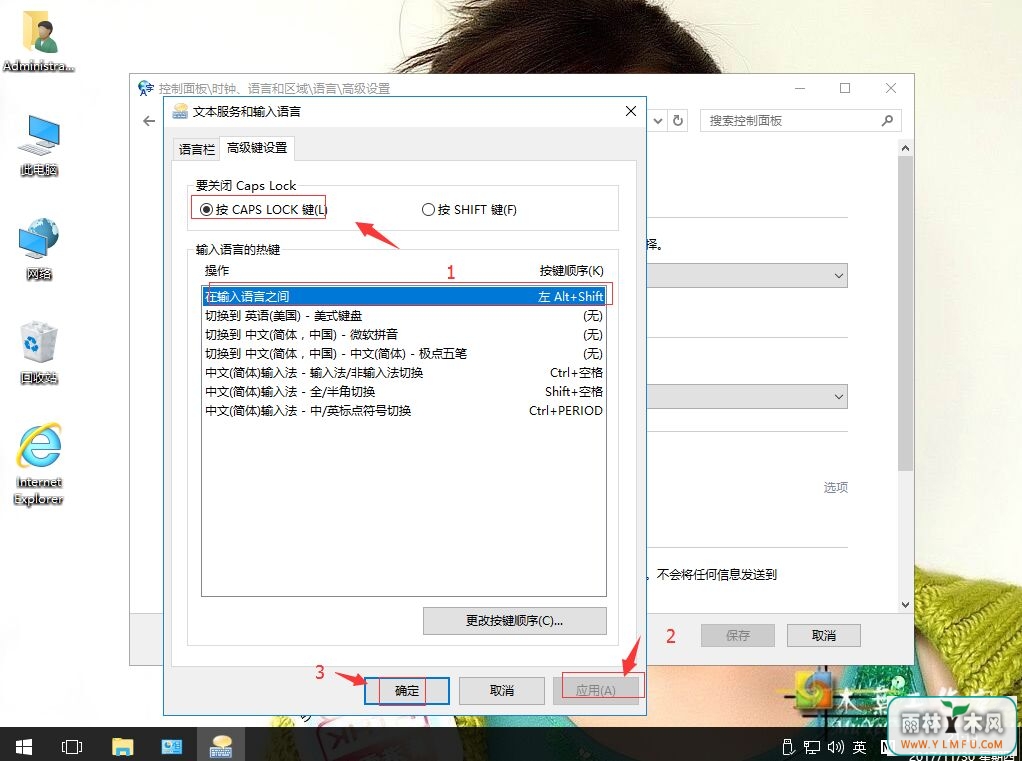Refresh the Control Panel address bar

coord(678,121)
